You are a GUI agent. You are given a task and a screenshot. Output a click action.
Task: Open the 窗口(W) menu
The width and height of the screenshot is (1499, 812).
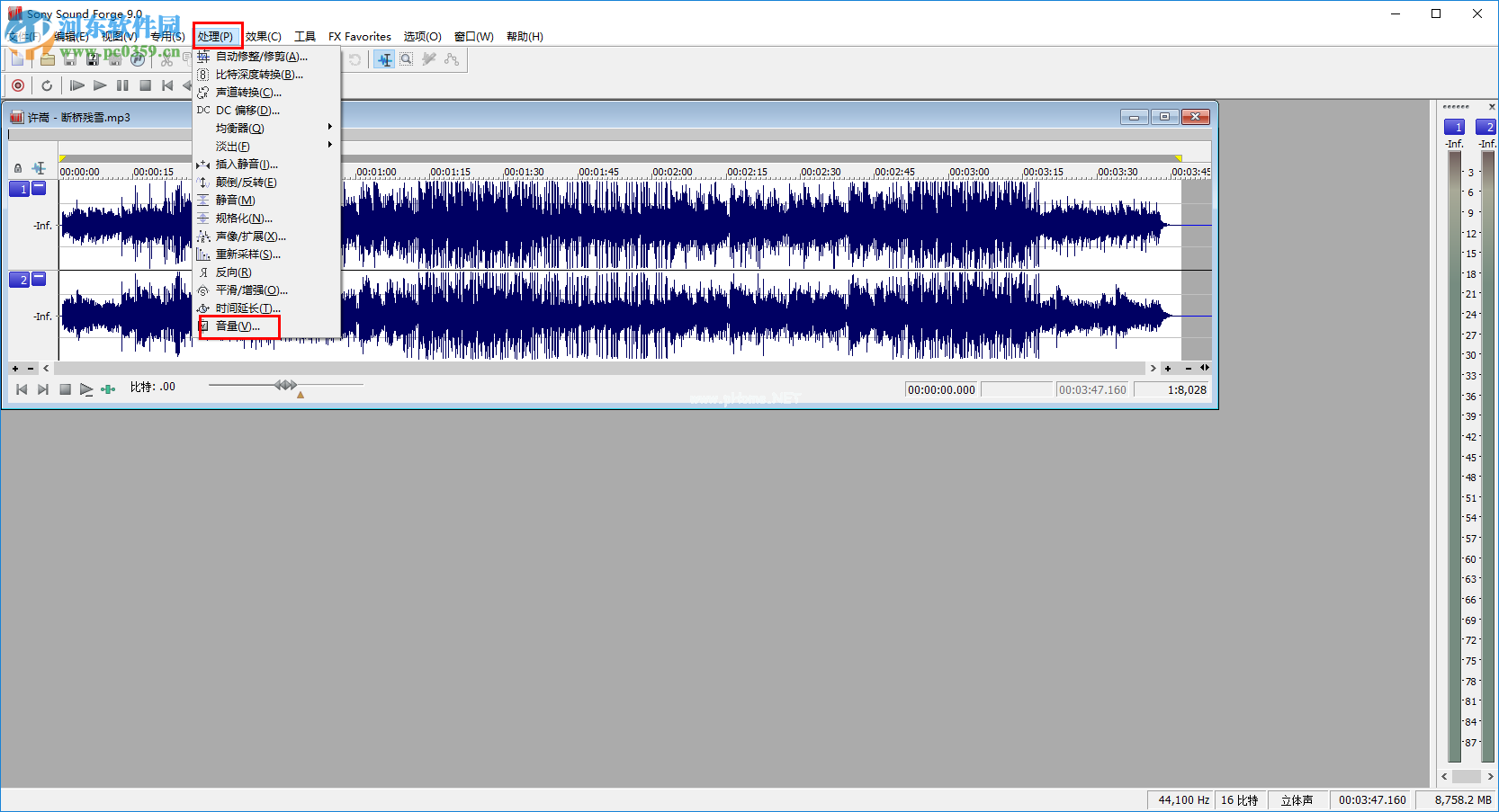(474, 37)
